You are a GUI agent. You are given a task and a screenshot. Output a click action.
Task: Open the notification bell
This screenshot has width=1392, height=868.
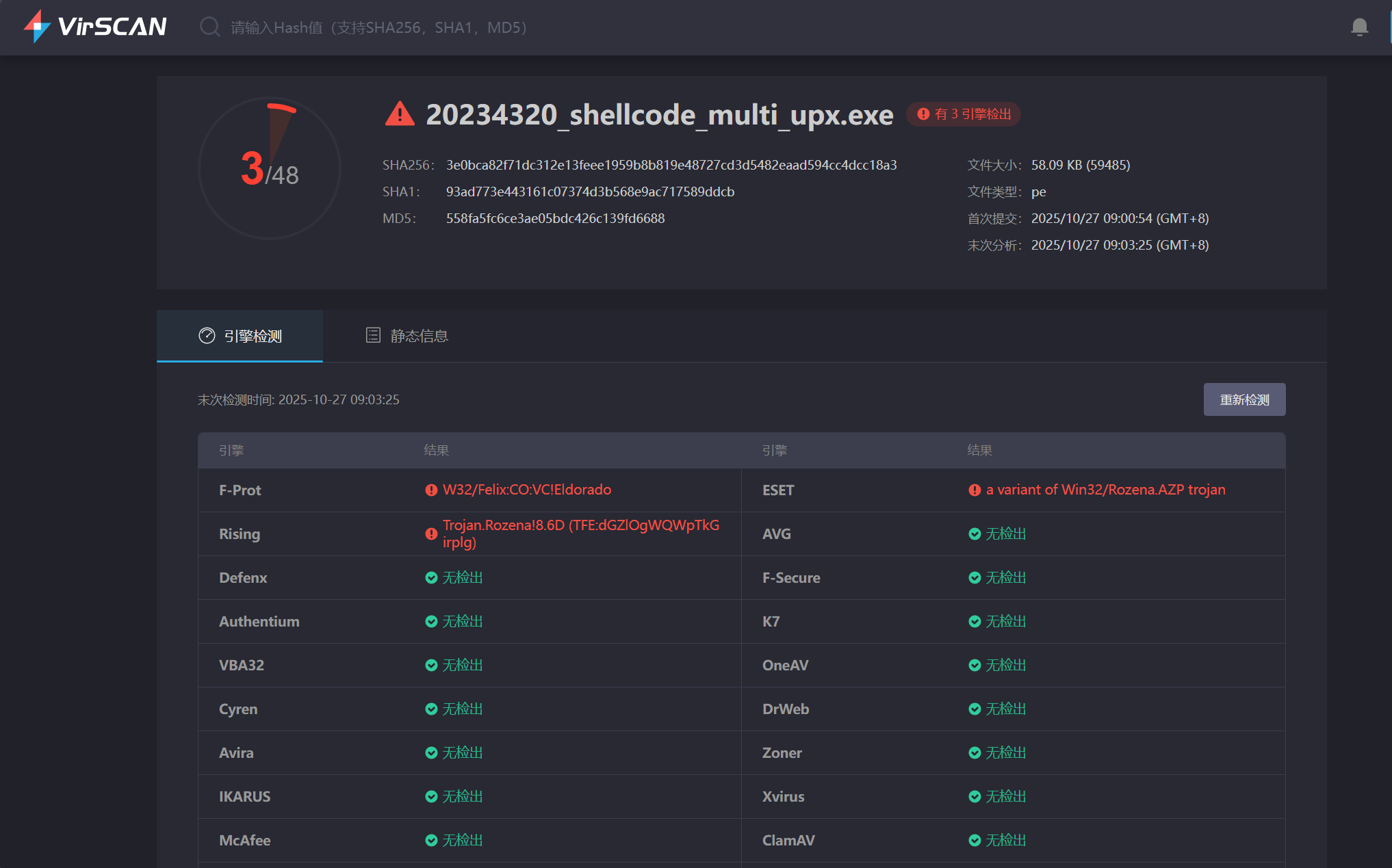1359,27
